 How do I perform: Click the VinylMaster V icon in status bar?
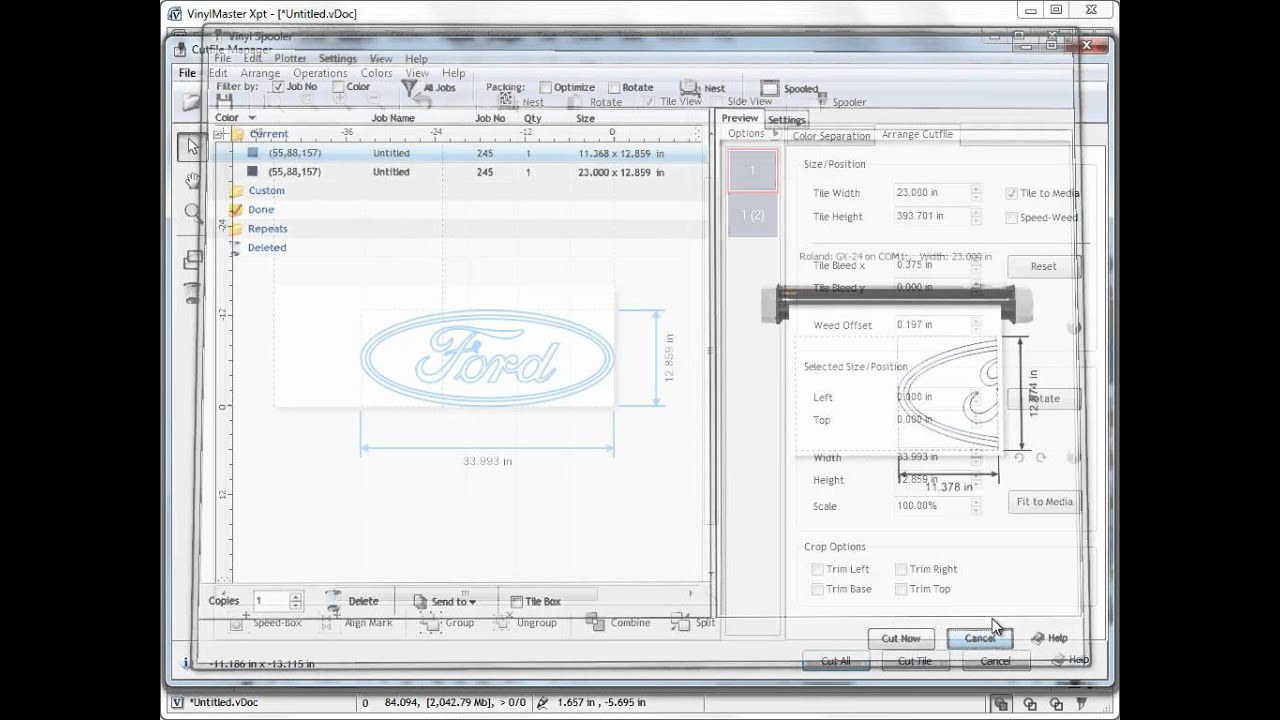click(x=177, y=703)
